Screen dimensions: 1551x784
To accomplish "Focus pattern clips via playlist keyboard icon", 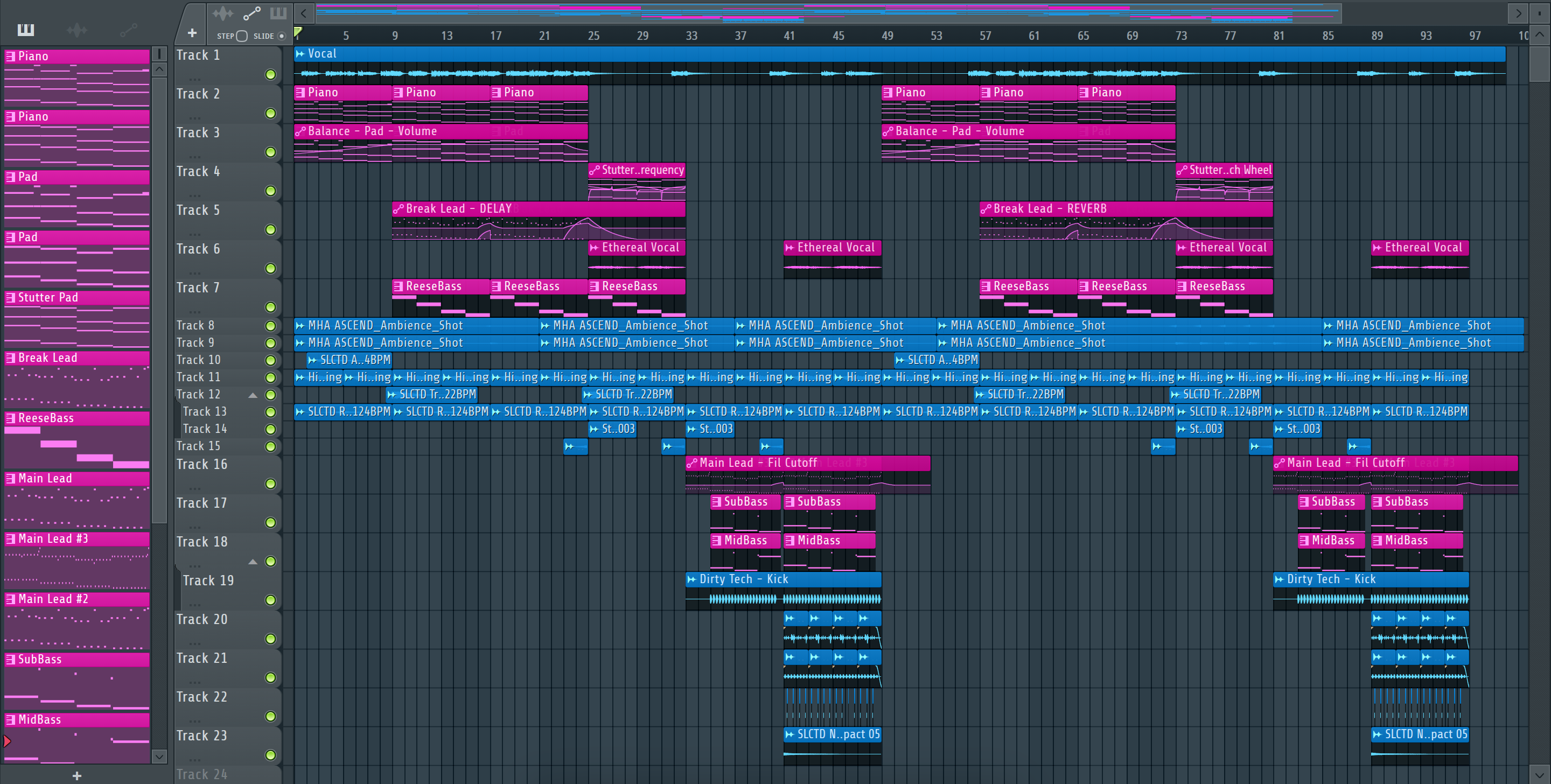I will [x=278, y=13].
